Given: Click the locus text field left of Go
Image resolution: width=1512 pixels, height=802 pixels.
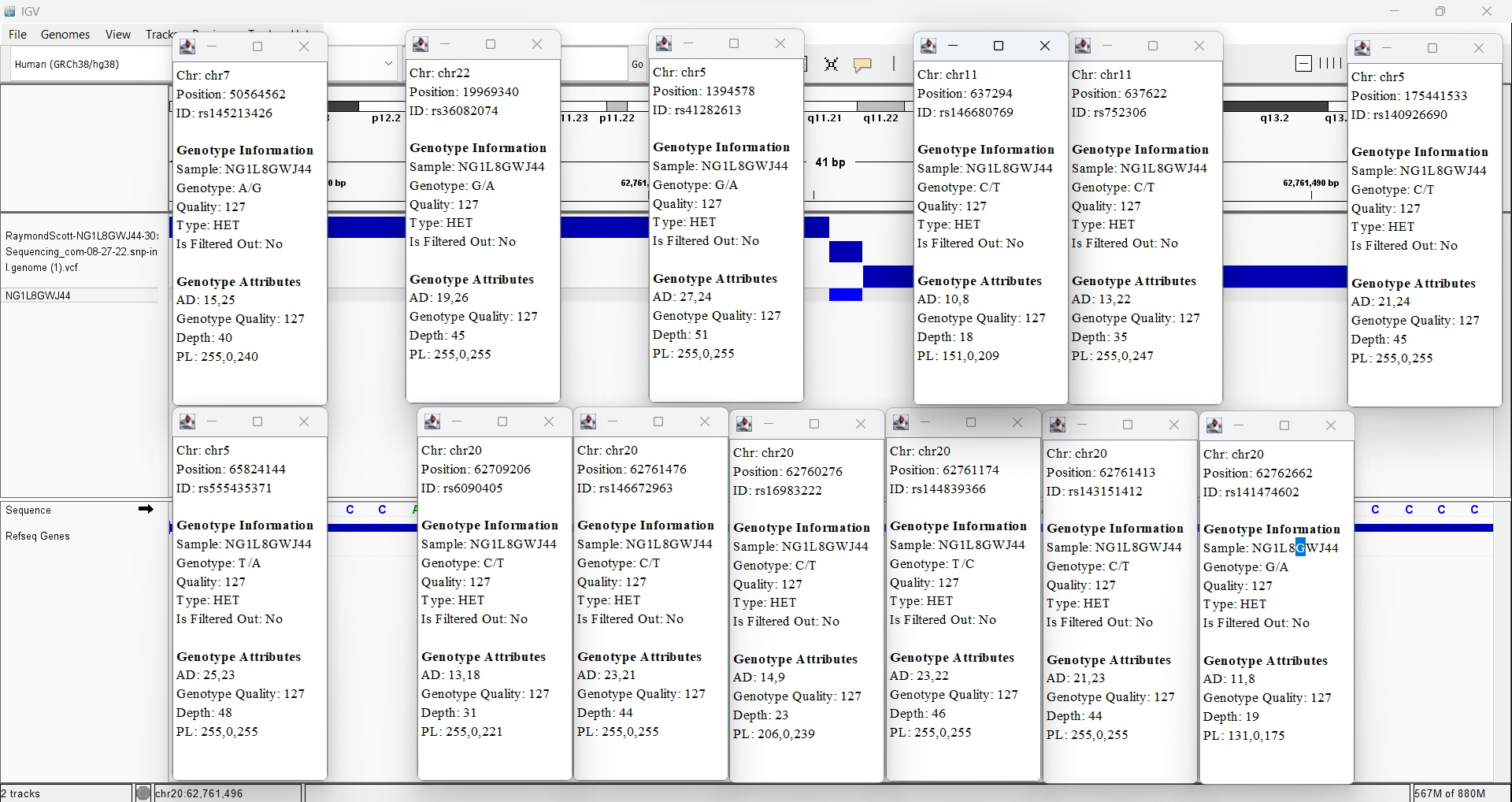Looking at the screenshot, I should (594, 64).
